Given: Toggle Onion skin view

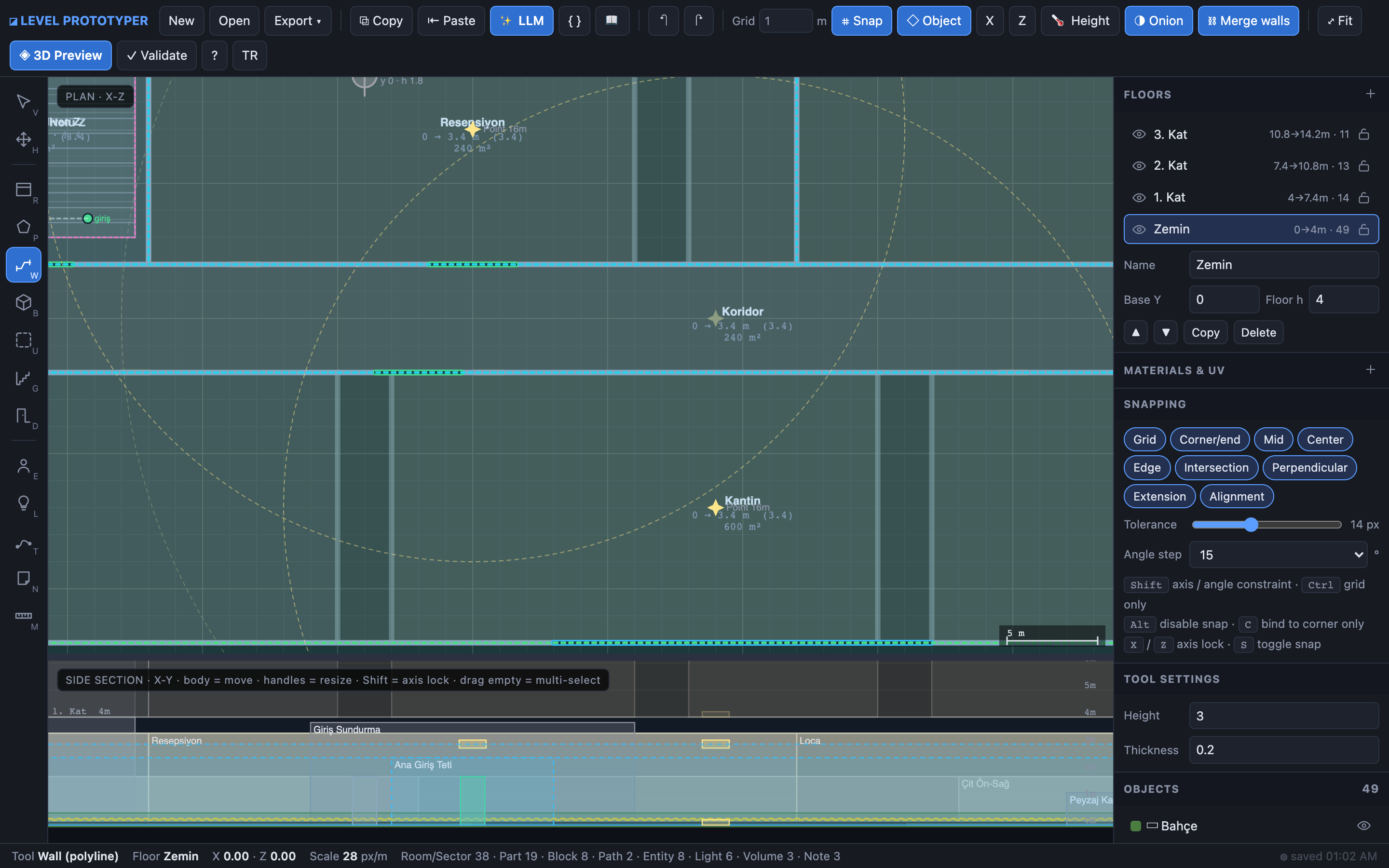Looking at the screenshot, I should point(1158,21).
